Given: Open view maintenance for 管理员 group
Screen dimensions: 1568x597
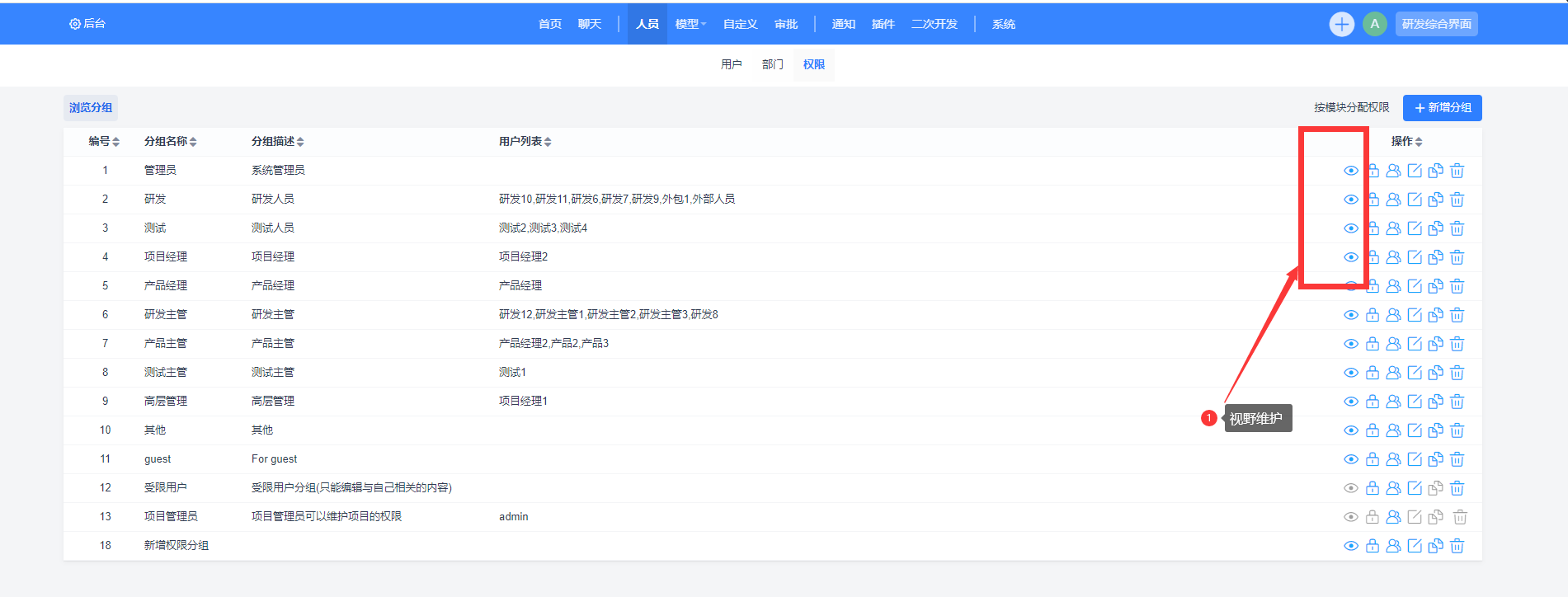Looking at the screenshot, I should (x=1350, y=171).
